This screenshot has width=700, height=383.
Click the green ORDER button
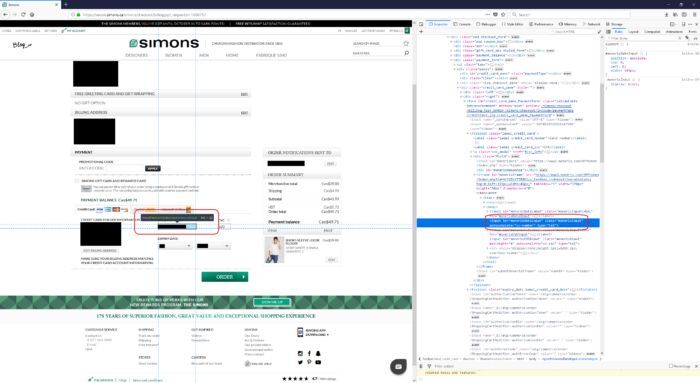point(225,277)
